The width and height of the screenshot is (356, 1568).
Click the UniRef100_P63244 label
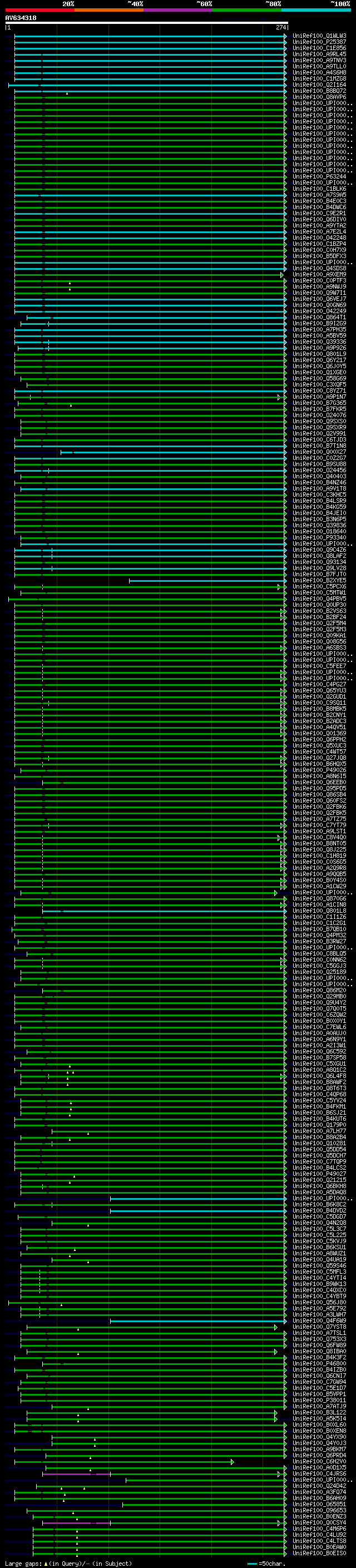click(x=319, y=176)
